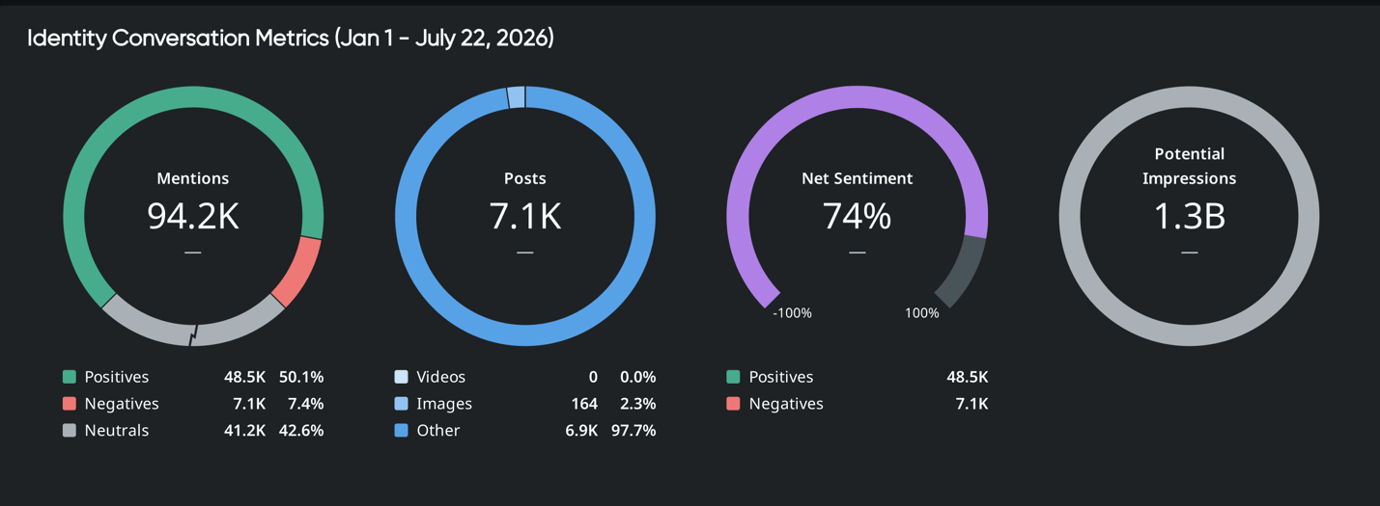
Task: Click the red negatives segment of Mentions donut
Action: click(297, 270)
